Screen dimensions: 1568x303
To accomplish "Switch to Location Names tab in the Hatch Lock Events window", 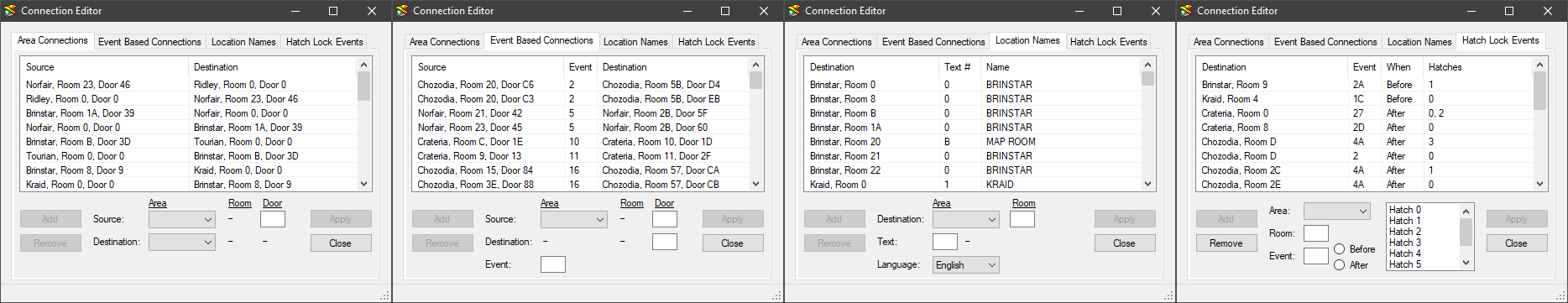I will pyautogui.click(x=1419, y=41).
